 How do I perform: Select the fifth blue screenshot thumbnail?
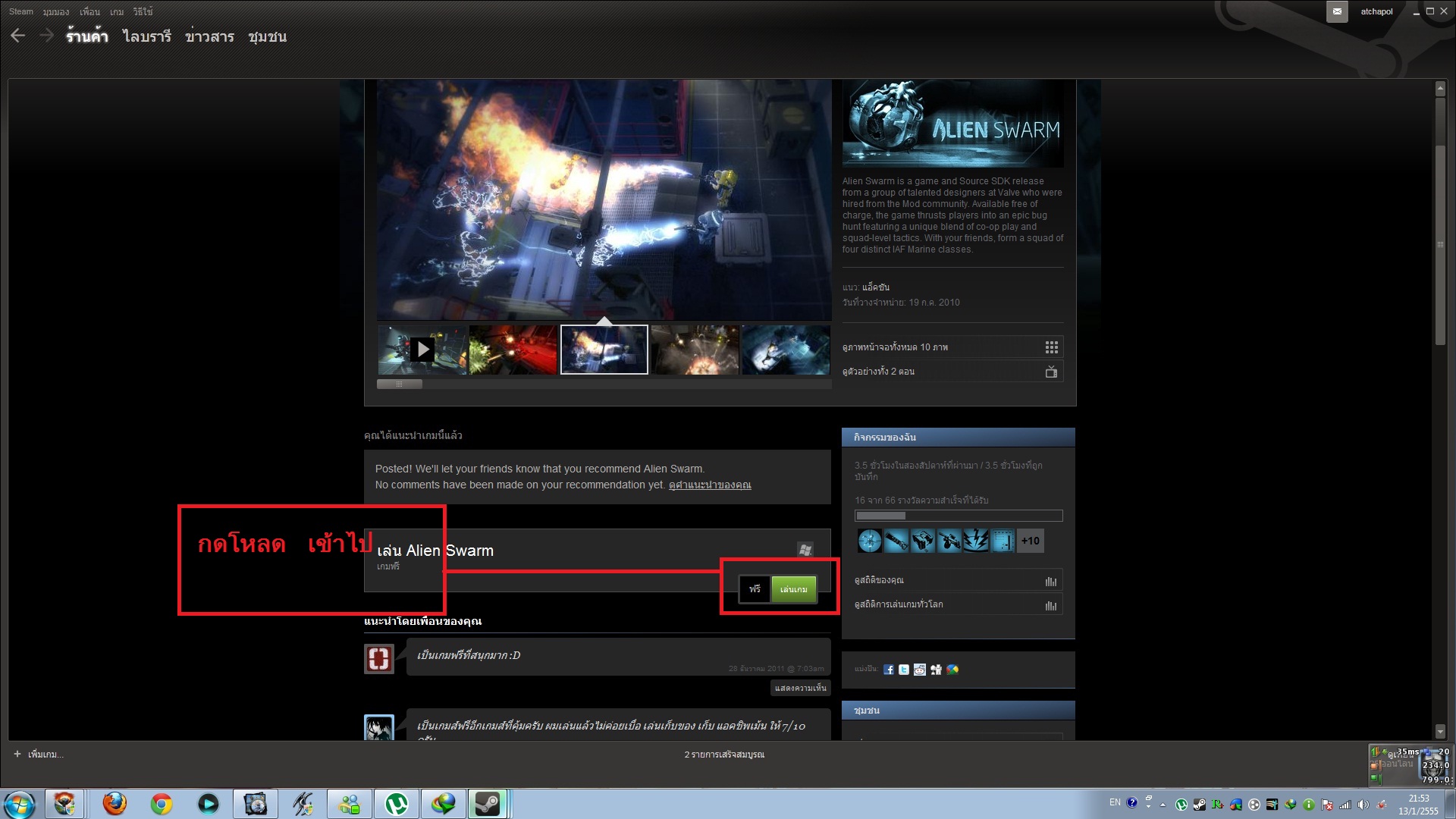tap(786, 350)
